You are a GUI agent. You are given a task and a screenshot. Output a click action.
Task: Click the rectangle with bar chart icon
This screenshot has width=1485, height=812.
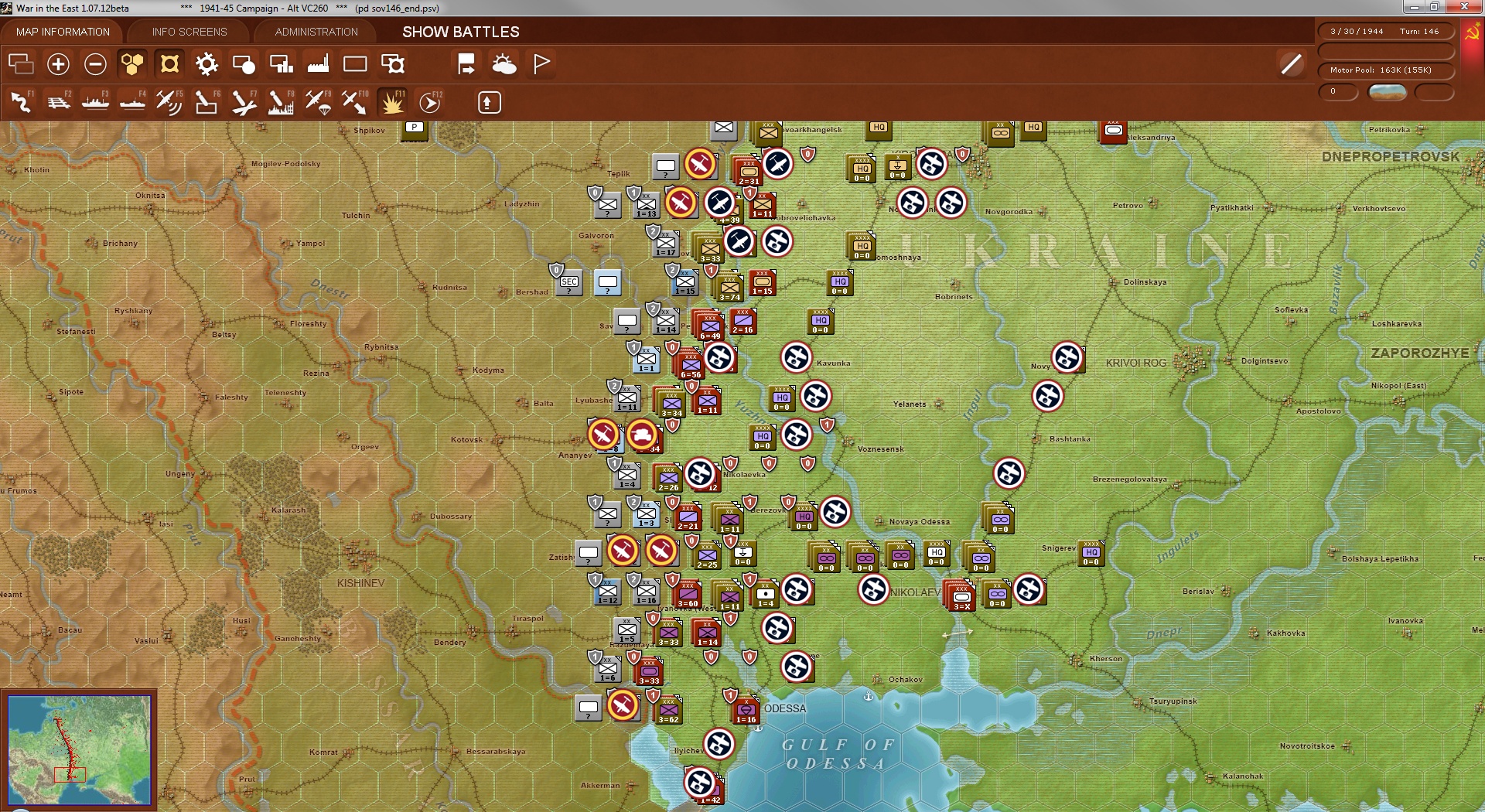click(281, 63)
